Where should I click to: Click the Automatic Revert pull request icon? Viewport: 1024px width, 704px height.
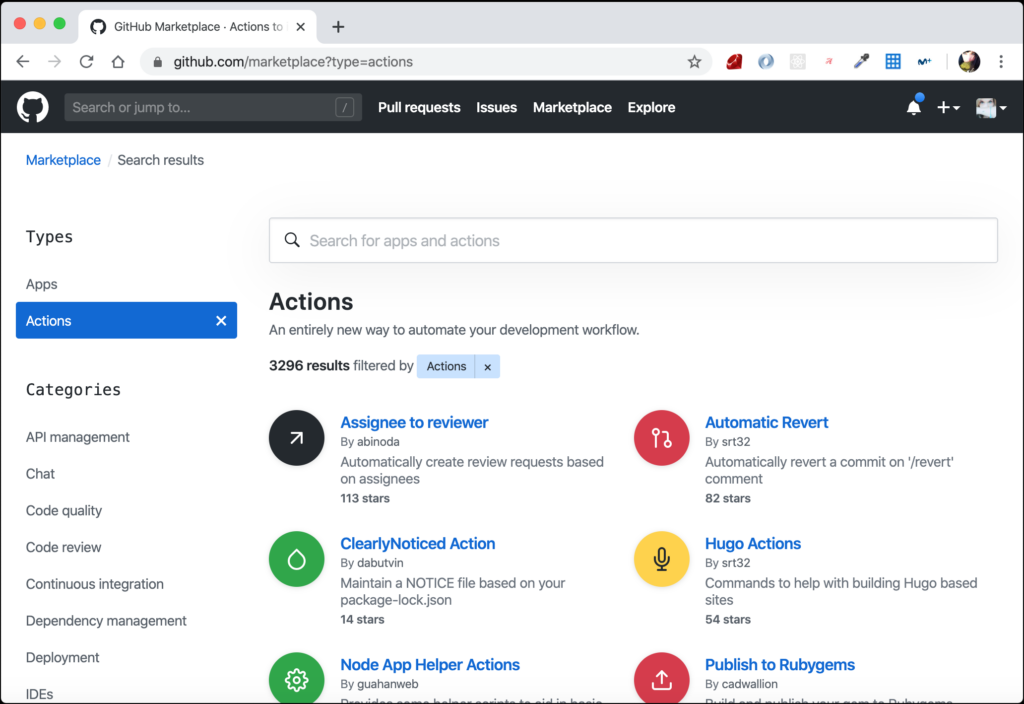click(x=662, y=438)
